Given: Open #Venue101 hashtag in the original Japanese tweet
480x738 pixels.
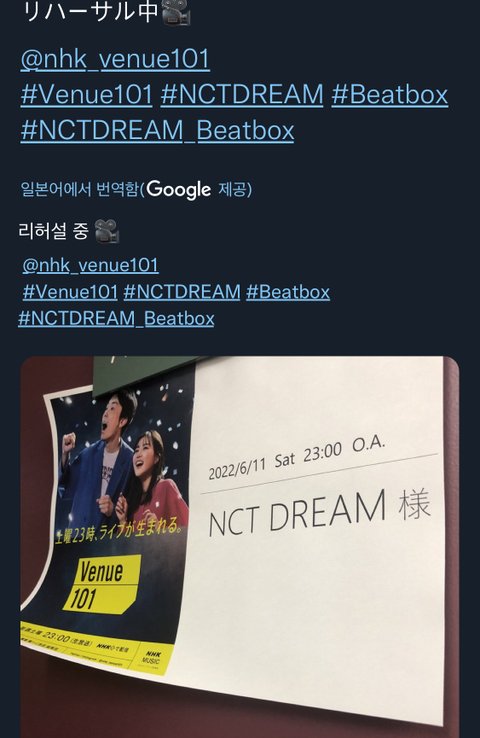Looking at the screenshot, I should tap(87, 94).
